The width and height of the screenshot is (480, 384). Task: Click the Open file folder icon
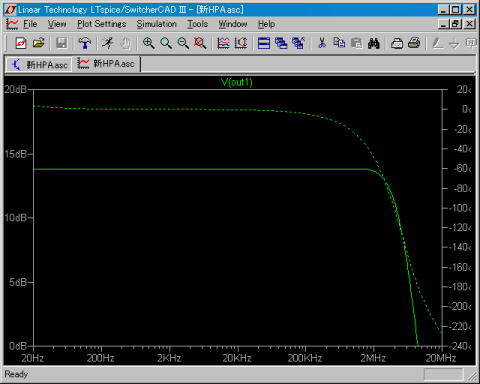pos(39,43)
